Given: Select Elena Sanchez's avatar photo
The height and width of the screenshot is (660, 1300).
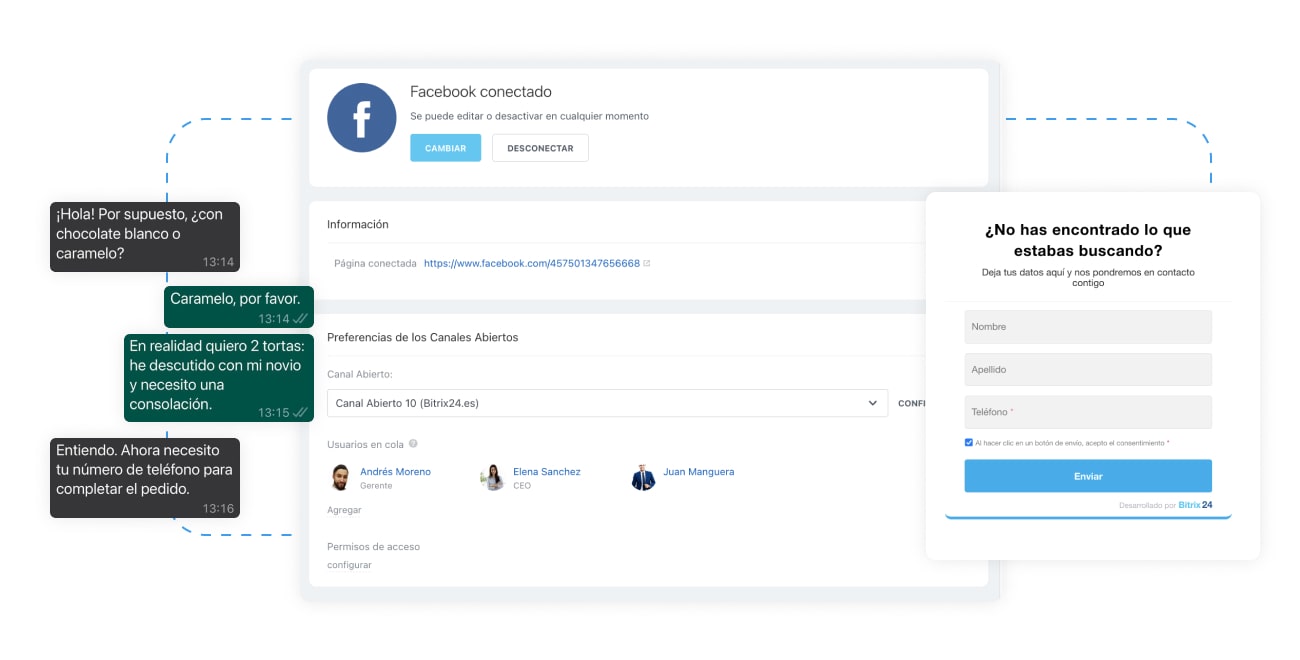Looking at the screenshot, I should [492, 478].
